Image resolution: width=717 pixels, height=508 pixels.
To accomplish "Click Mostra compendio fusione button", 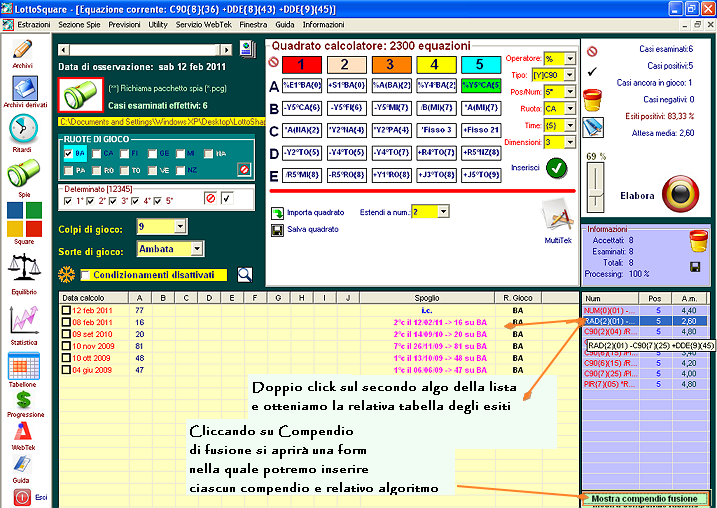I will [644, 498].
